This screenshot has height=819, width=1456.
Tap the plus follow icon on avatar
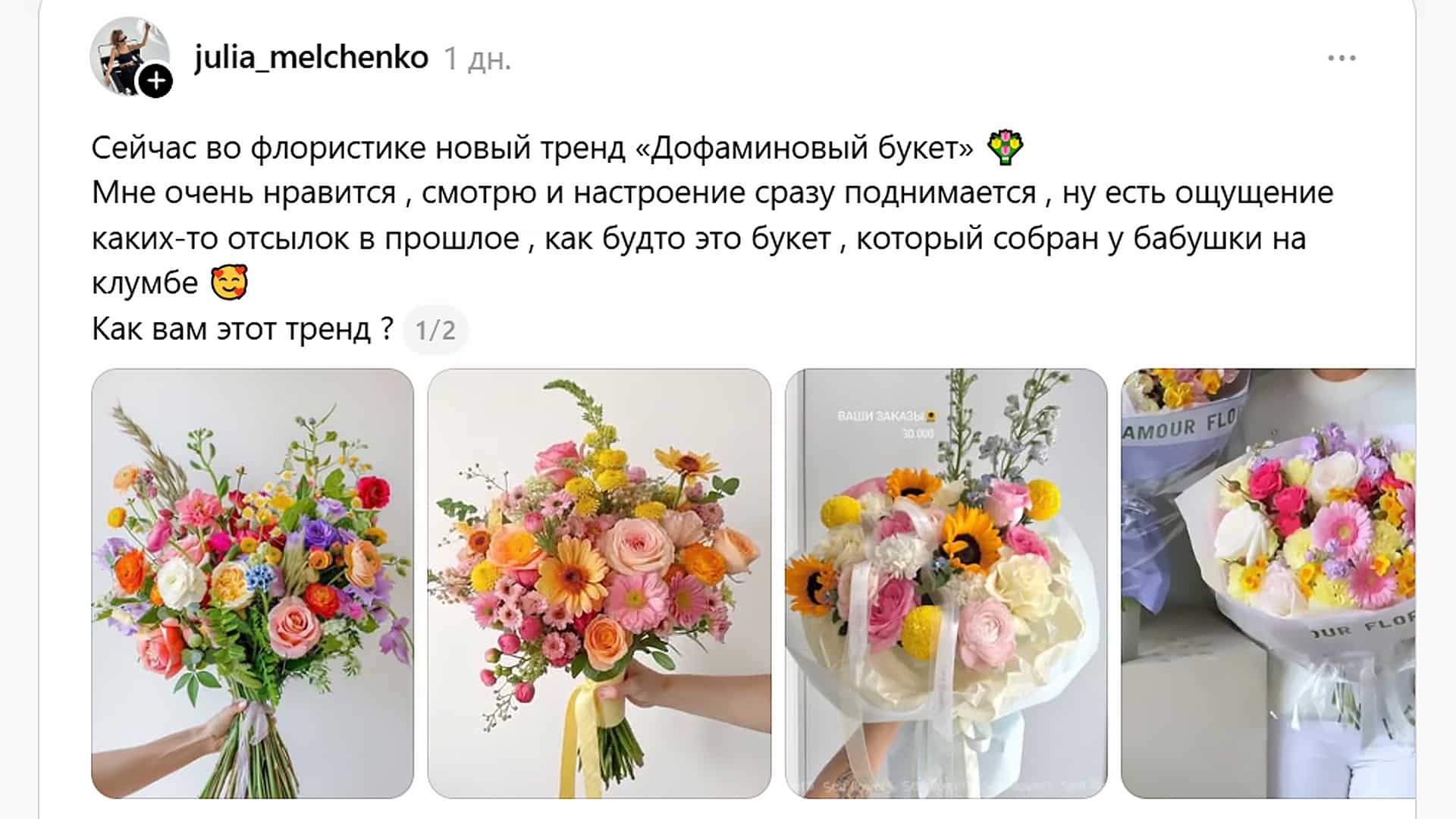tap(156, 80)
